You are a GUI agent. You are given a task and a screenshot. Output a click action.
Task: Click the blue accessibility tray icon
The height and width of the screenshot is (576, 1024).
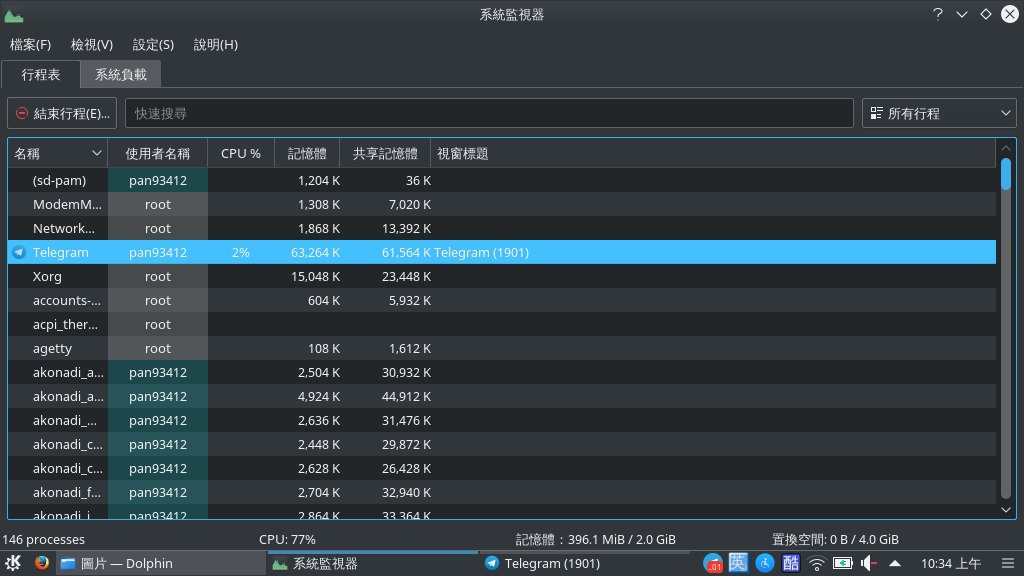point(765,563)
